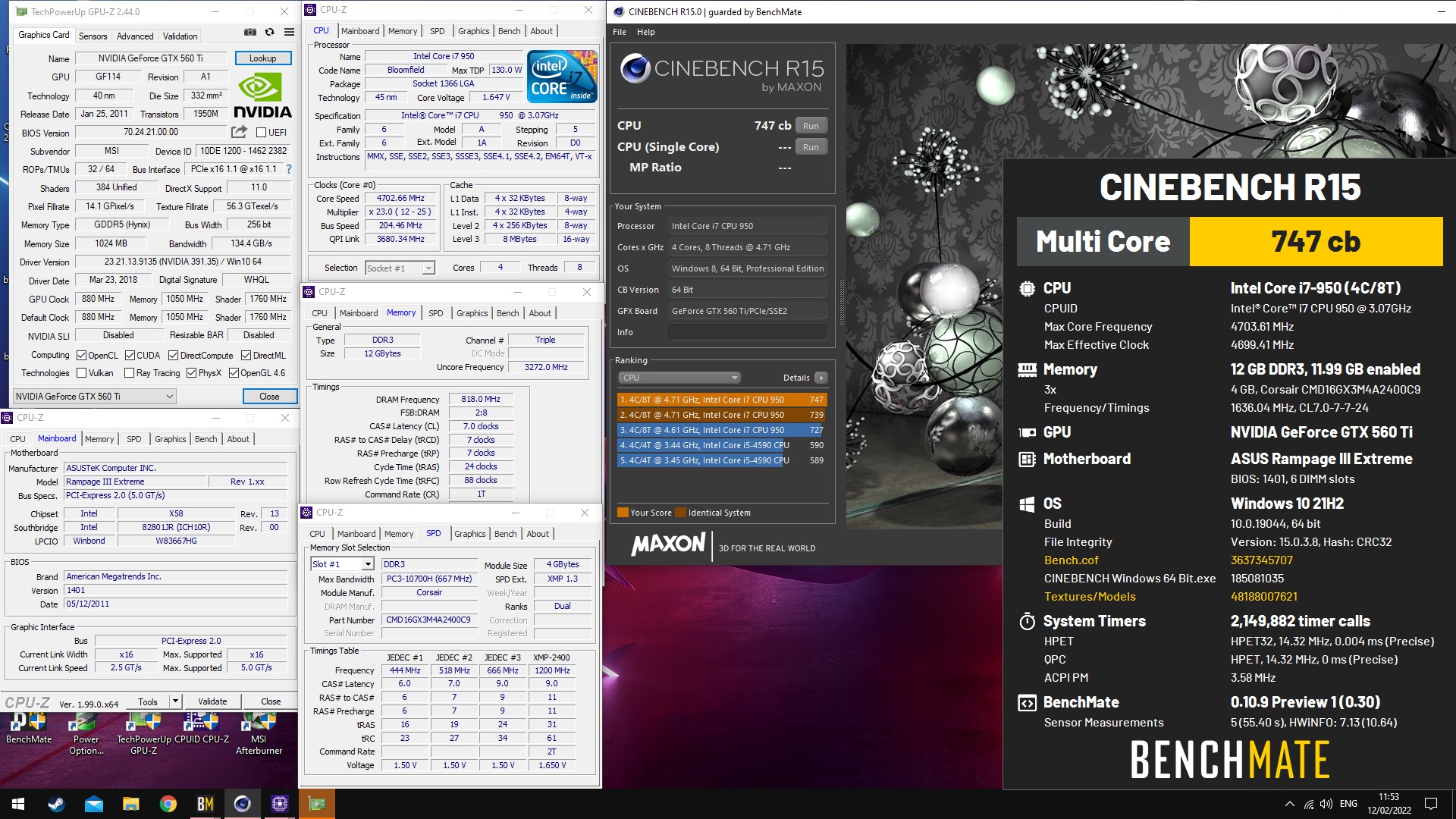
Task: Toggle the DirectCompute checkbox
Action: (x=173, y=355)
